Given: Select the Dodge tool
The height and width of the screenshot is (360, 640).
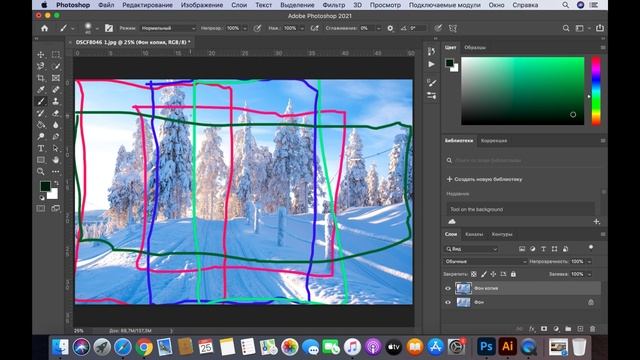Looking at the screenshot, I should point(41,136).
